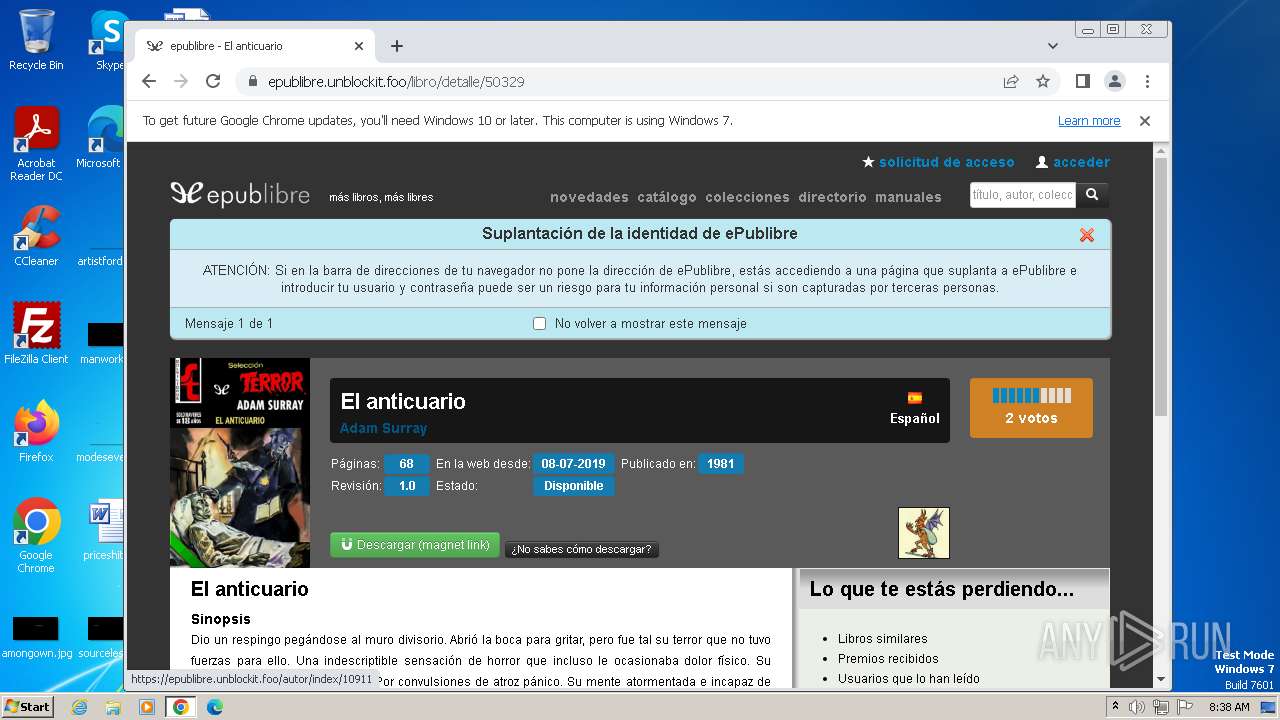Screen dimensions: 1280x720
Task: Click Chrome icon in taskbar
Action: (180, 707)
